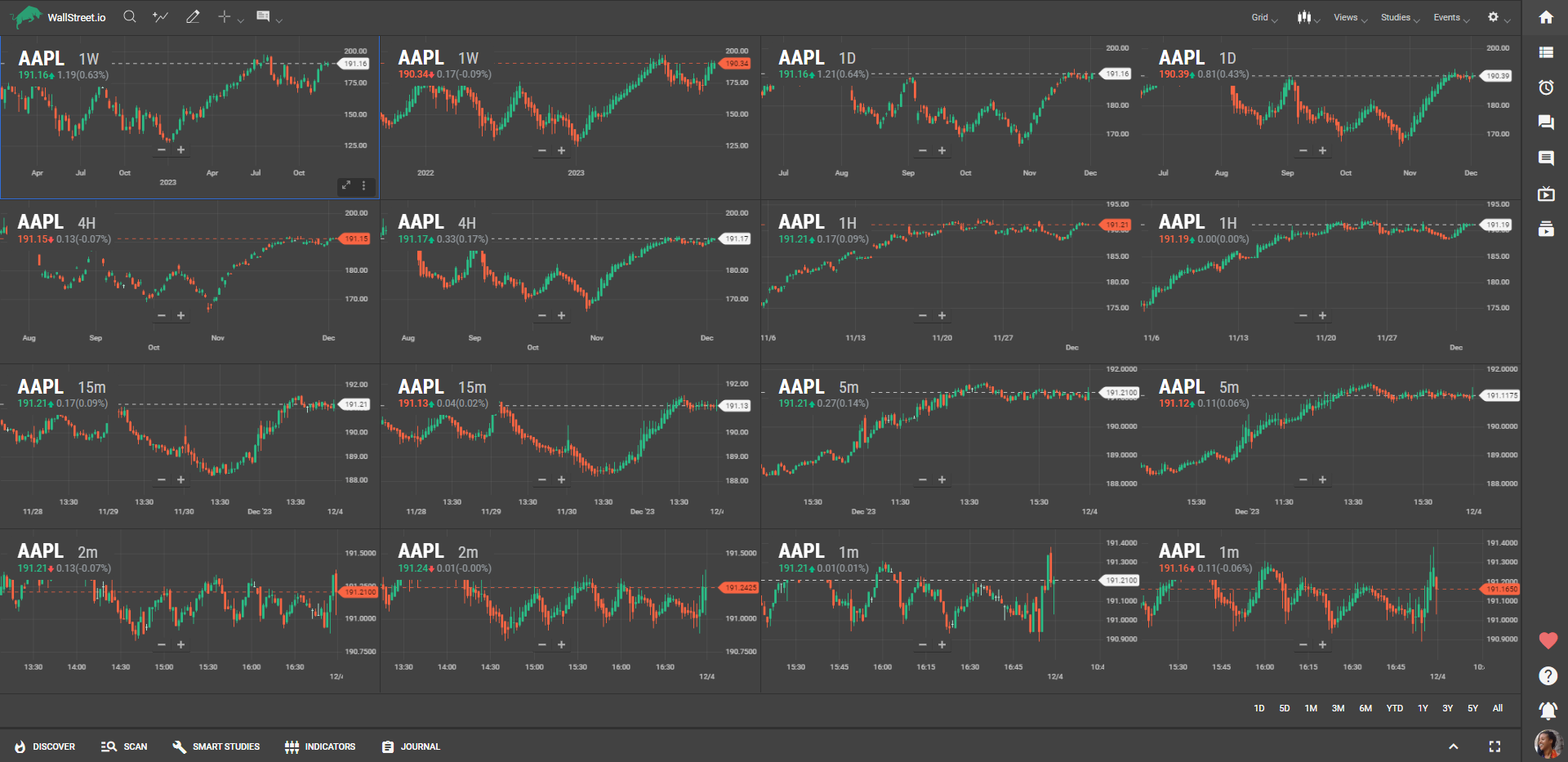Open the Indicators tab
Screen dimensions: 1568x762
point(320,746)
